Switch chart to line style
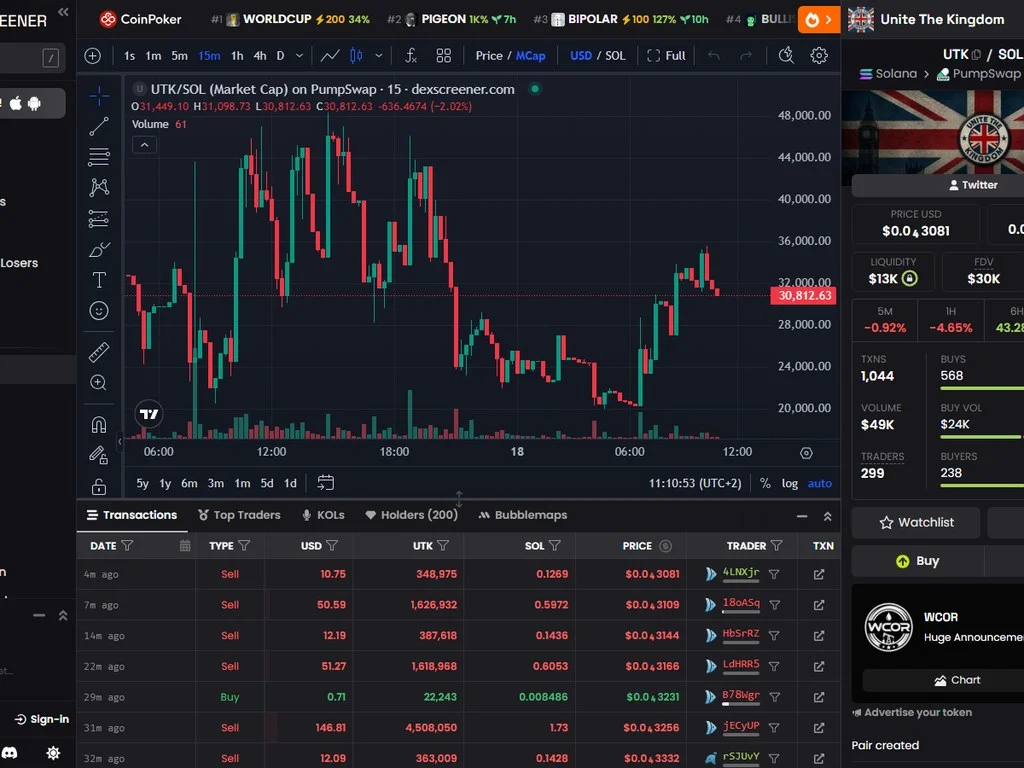Image resolution: width=1024 pixels, height=768 pixels. [330, 56]
